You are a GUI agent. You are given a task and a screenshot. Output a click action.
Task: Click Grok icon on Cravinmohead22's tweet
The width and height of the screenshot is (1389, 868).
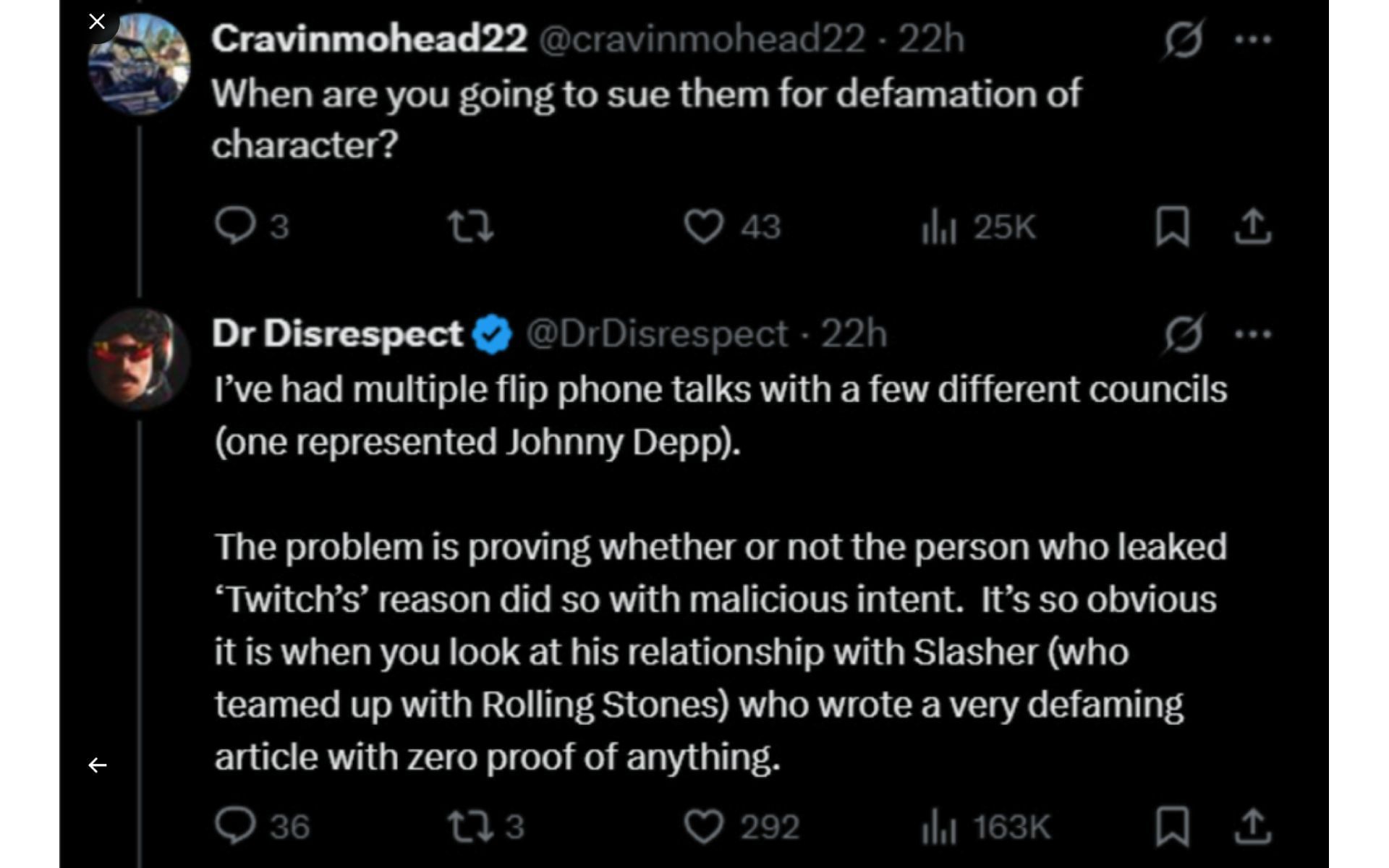coord(1184,39)
